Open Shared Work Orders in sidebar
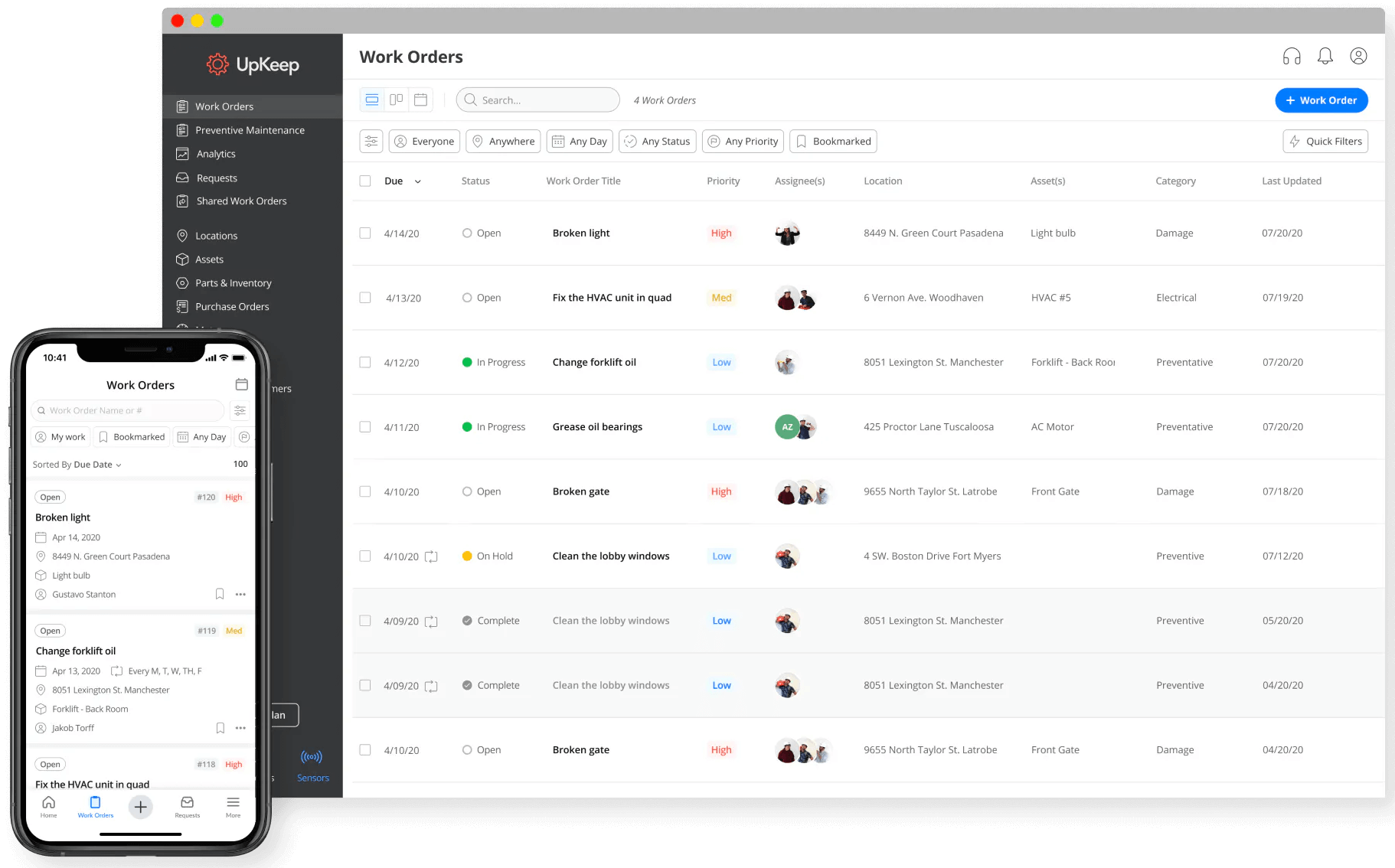This screenshot has width=1395, height=868. pos(253,201)
